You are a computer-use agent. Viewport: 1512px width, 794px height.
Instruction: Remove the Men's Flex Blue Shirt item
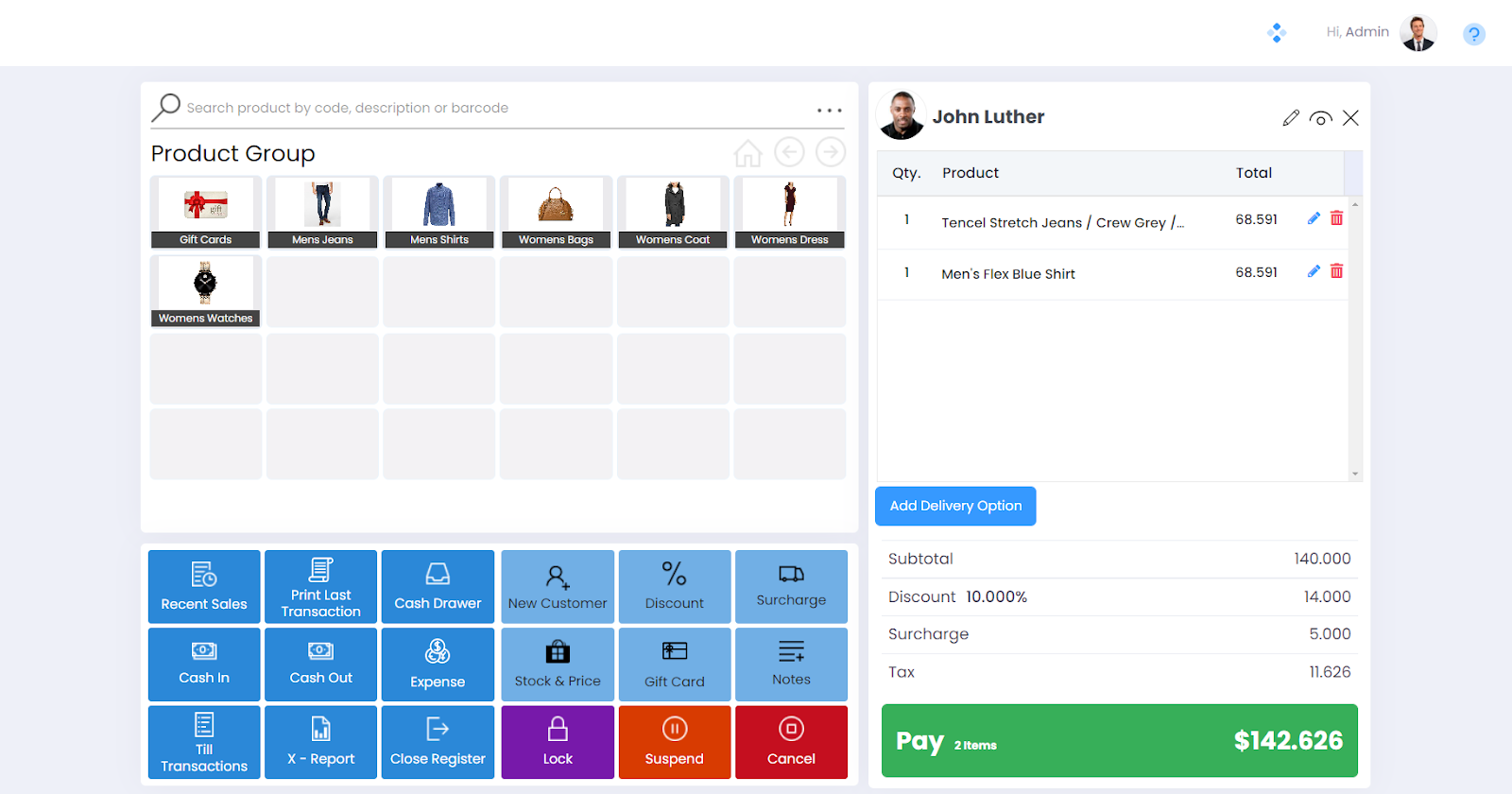point(1336,271)
